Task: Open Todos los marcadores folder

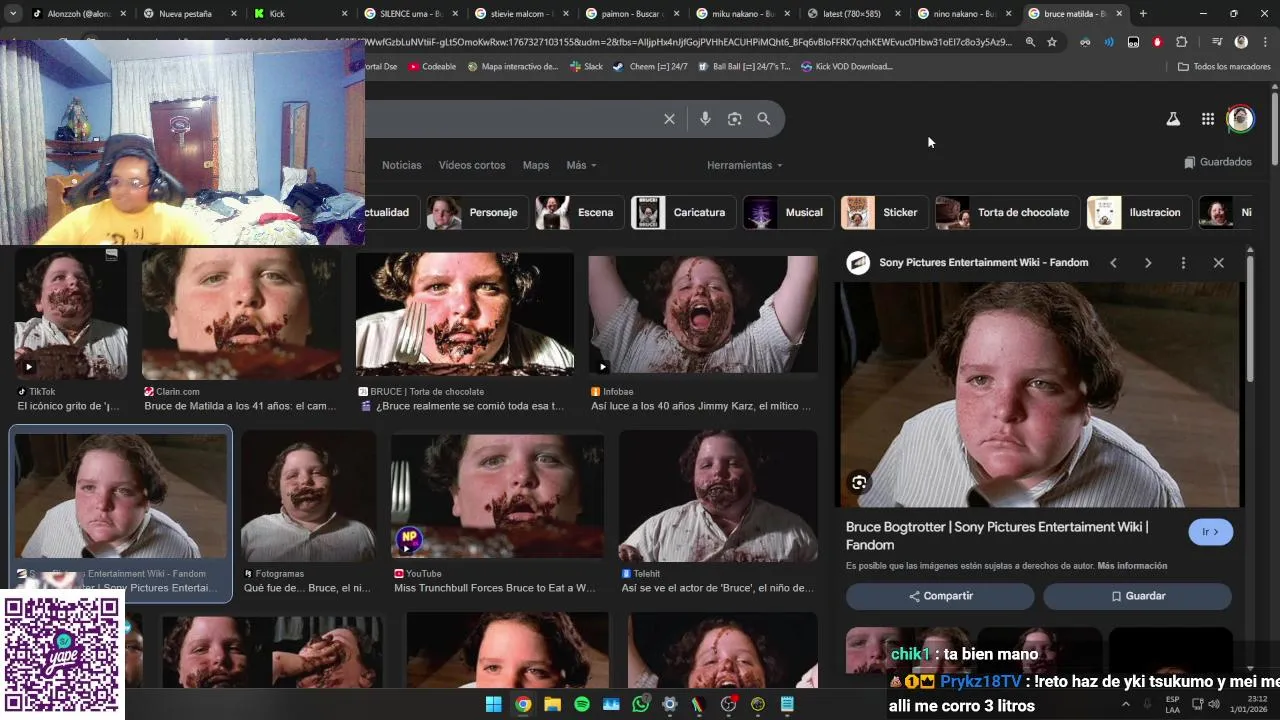Action: tap(1224, 66)
